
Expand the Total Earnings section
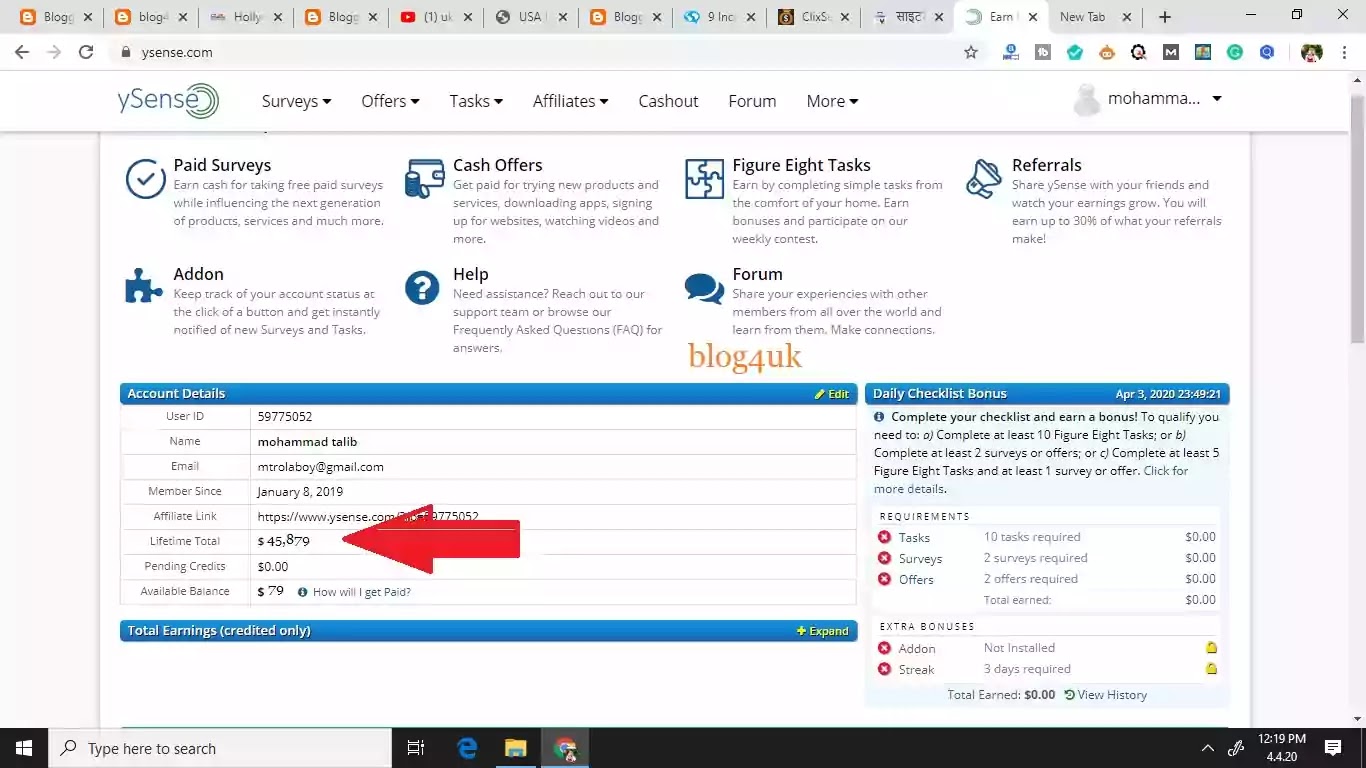pyautogui.click(x=822, y=631)
